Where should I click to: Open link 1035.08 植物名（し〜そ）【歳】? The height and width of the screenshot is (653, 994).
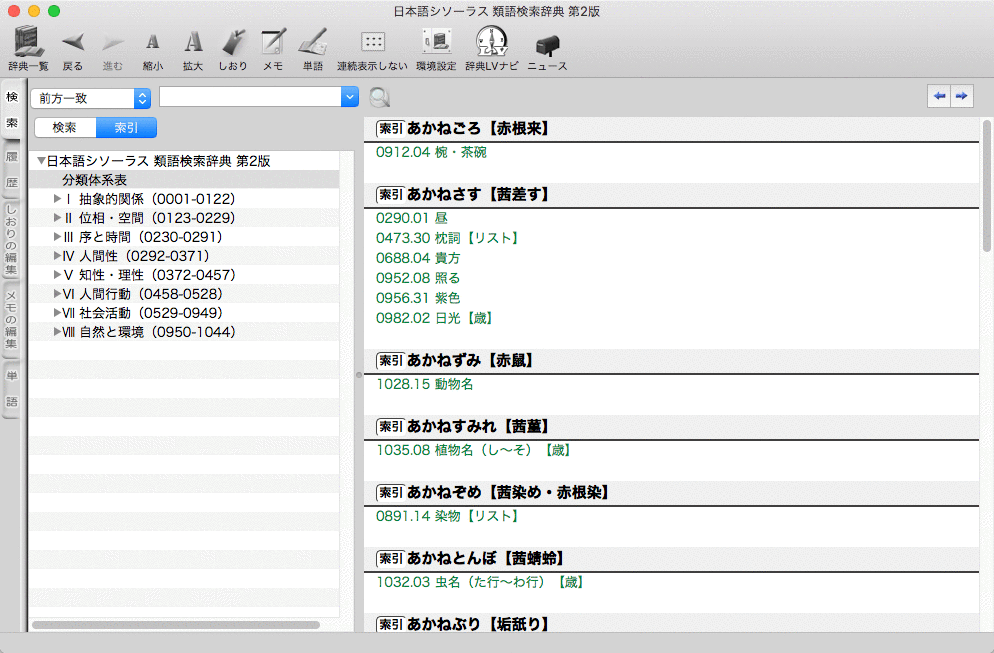pyautogui.click(x=474, y=450)
